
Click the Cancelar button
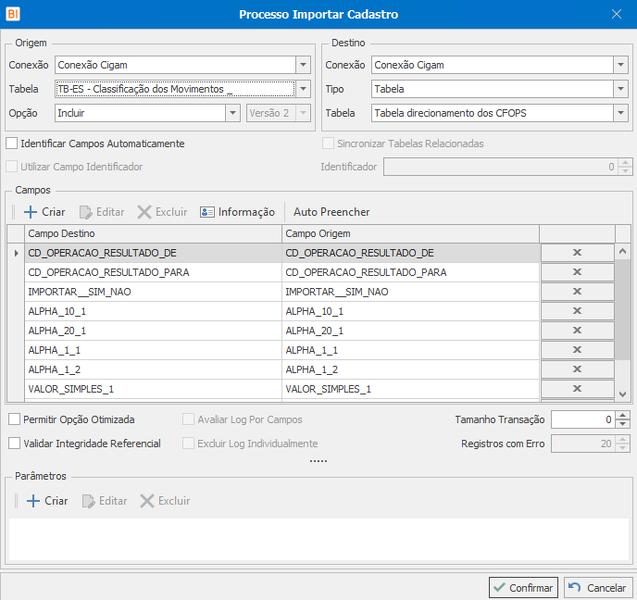597,587
